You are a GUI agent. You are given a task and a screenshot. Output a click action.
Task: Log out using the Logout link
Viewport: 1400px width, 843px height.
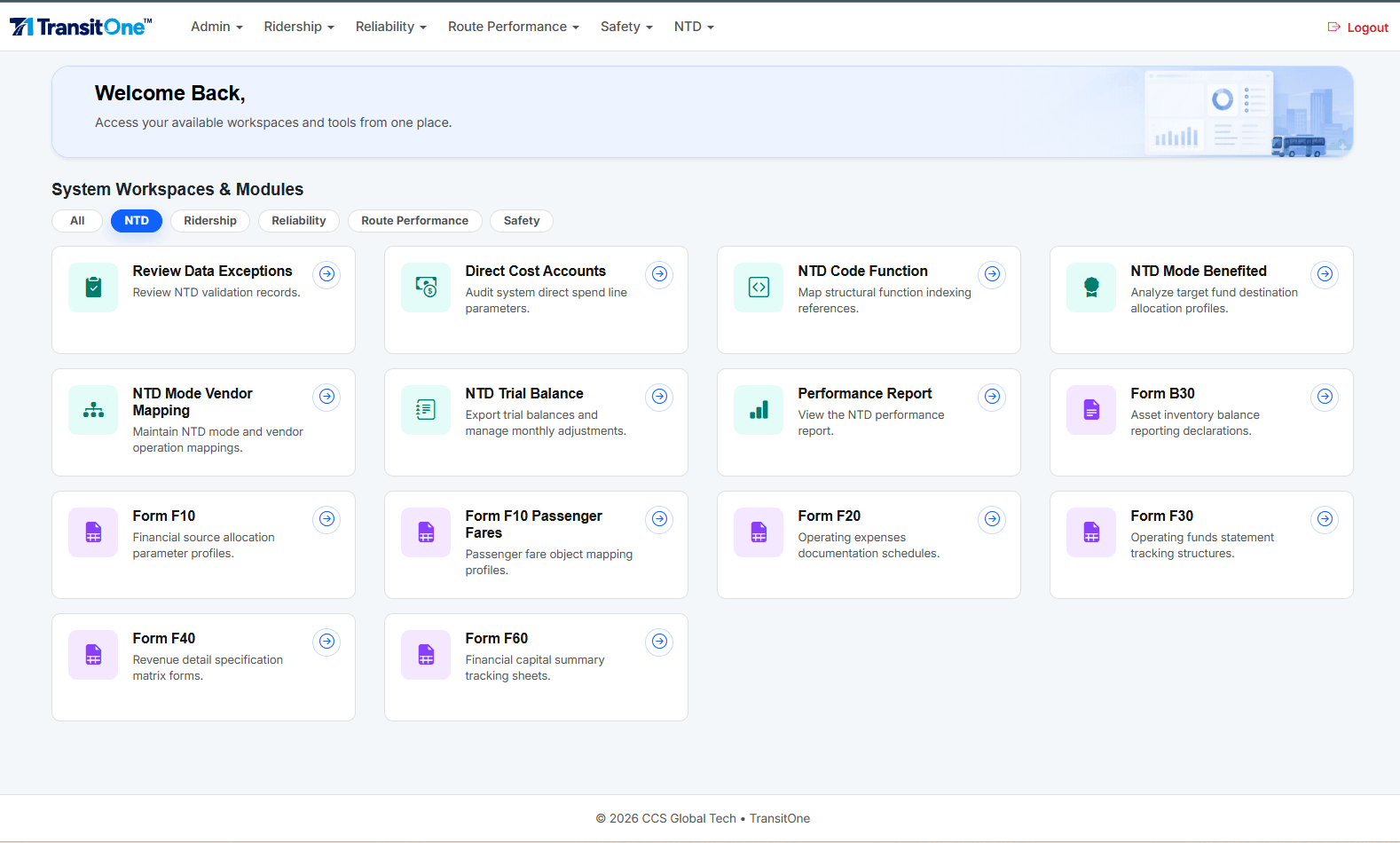pos(1358,28)
